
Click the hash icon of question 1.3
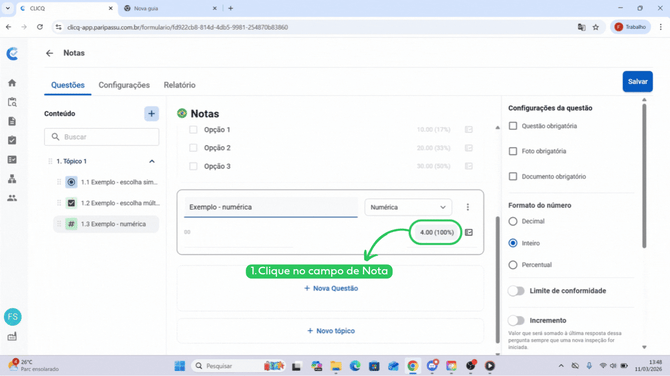(71, 224)
